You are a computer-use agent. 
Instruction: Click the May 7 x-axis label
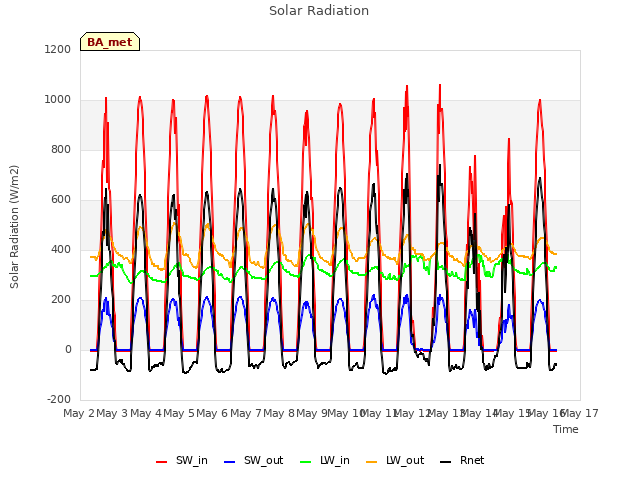pyautogui.click(x=246, y=413)
